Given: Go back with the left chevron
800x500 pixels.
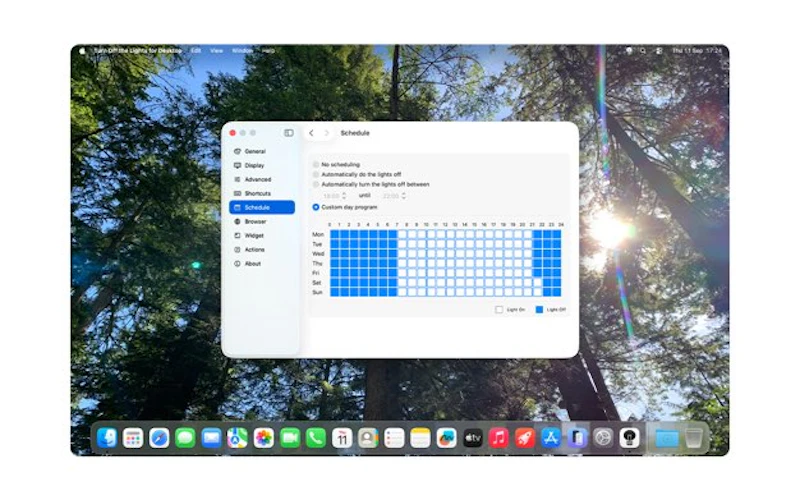Looking at the screenshot, I should [x=311, y=133].
